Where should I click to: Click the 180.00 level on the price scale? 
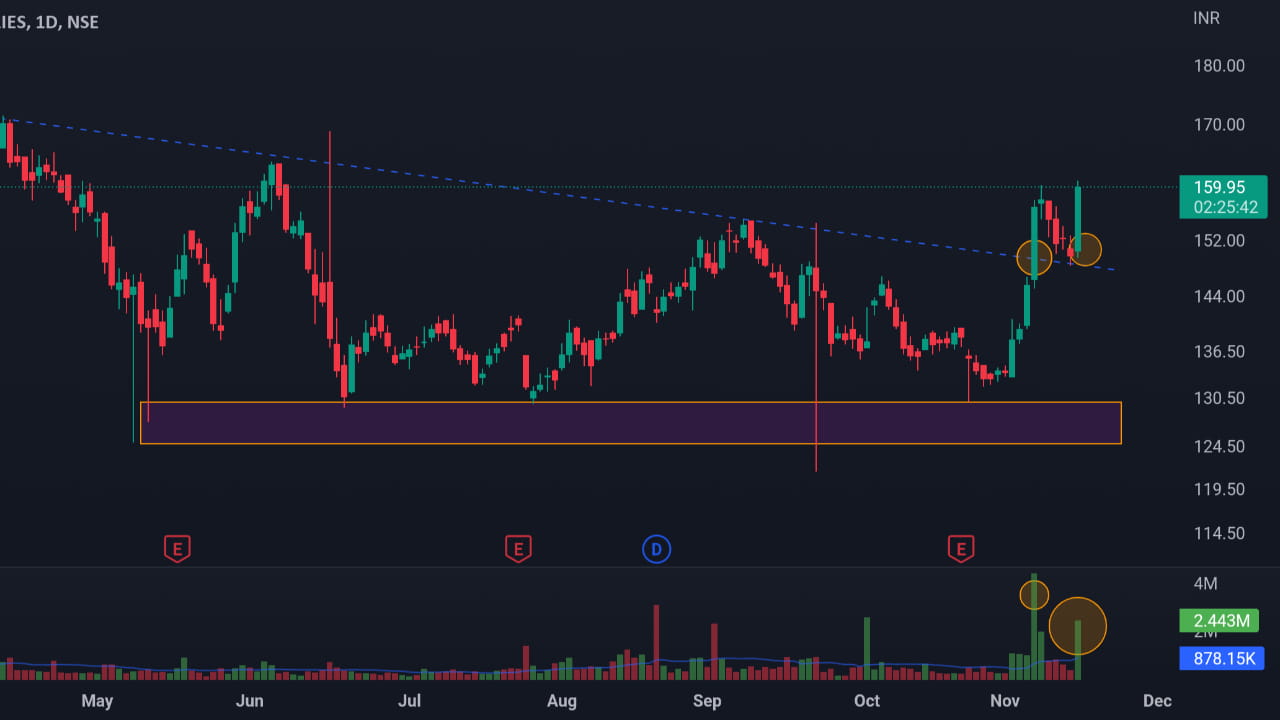pos(1219,66)
